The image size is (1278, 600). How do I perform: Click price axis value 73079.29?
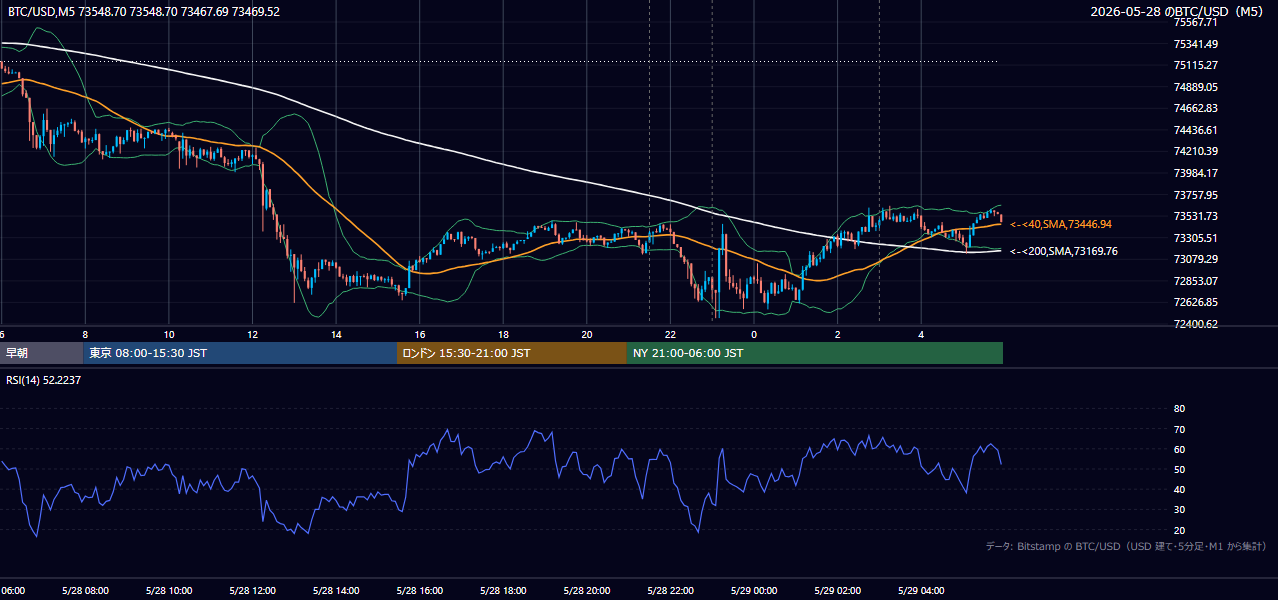[1195, 259]
